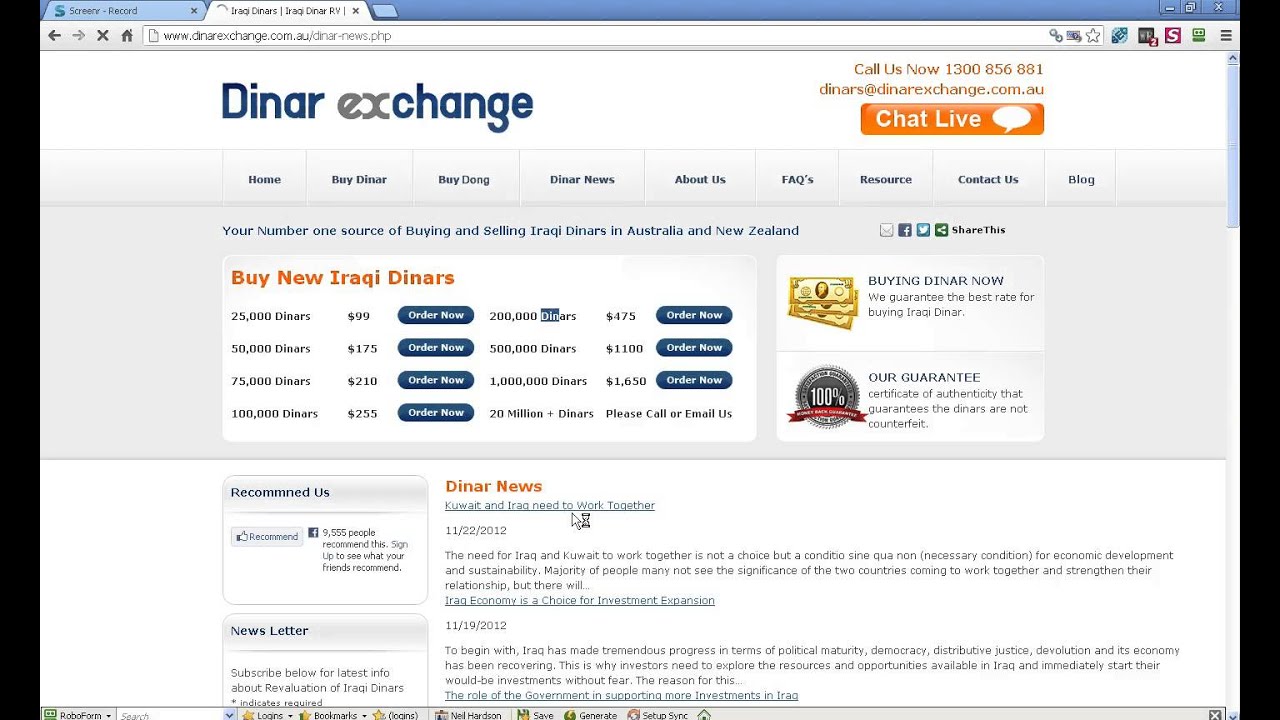Close the RoboForm toolbar with its X
This screenshot has height=720, width=1280.
click(x=1215, y=715)
